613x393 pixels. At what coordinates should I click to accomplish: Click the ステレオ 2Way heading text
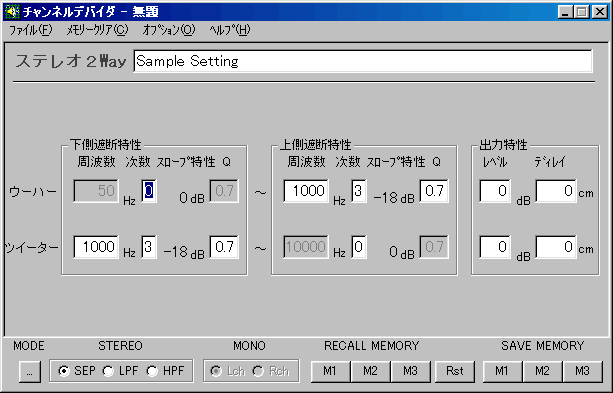(x=71, y=61)
